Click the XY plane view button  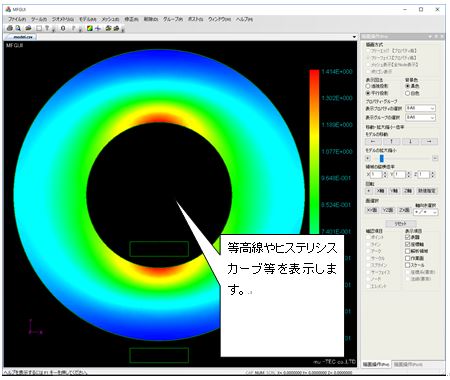(372, 210)
